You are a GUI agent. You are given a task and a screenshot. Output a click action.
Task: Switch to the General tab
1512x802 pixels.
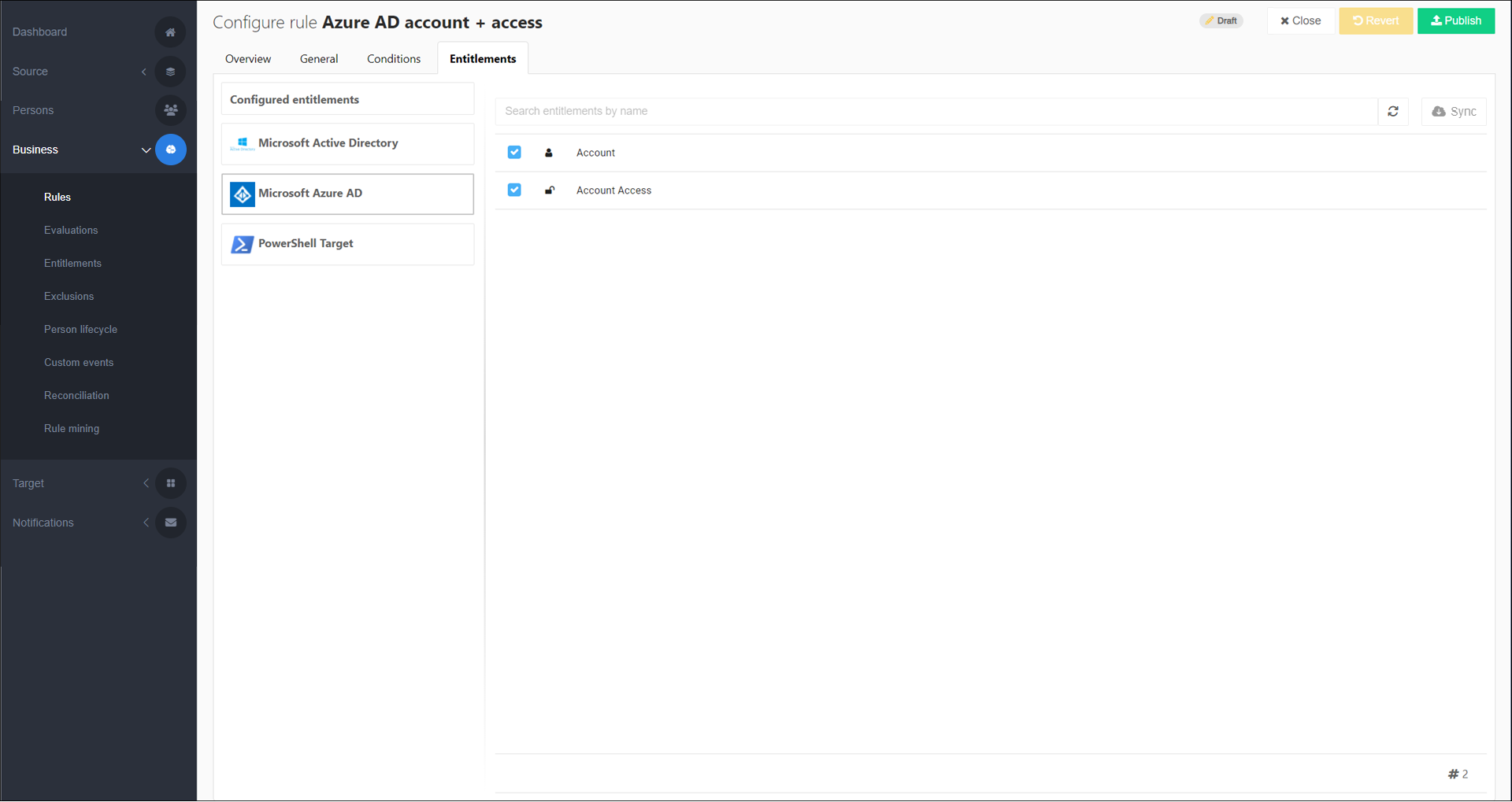point(319,59)
